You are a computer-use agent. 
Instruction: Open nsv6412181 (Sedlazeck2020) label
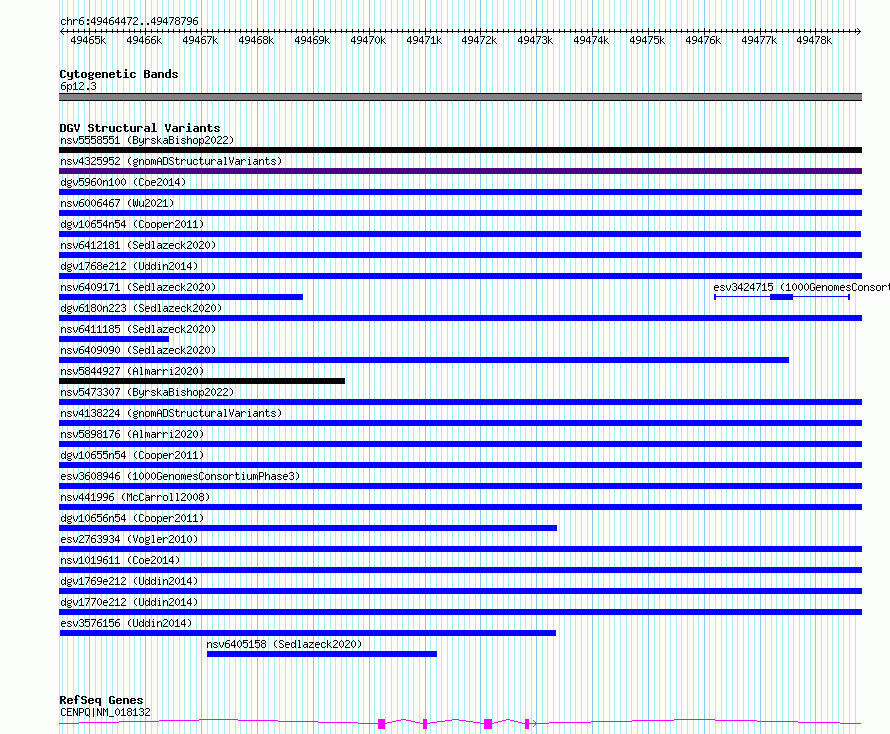coord(138,245)
